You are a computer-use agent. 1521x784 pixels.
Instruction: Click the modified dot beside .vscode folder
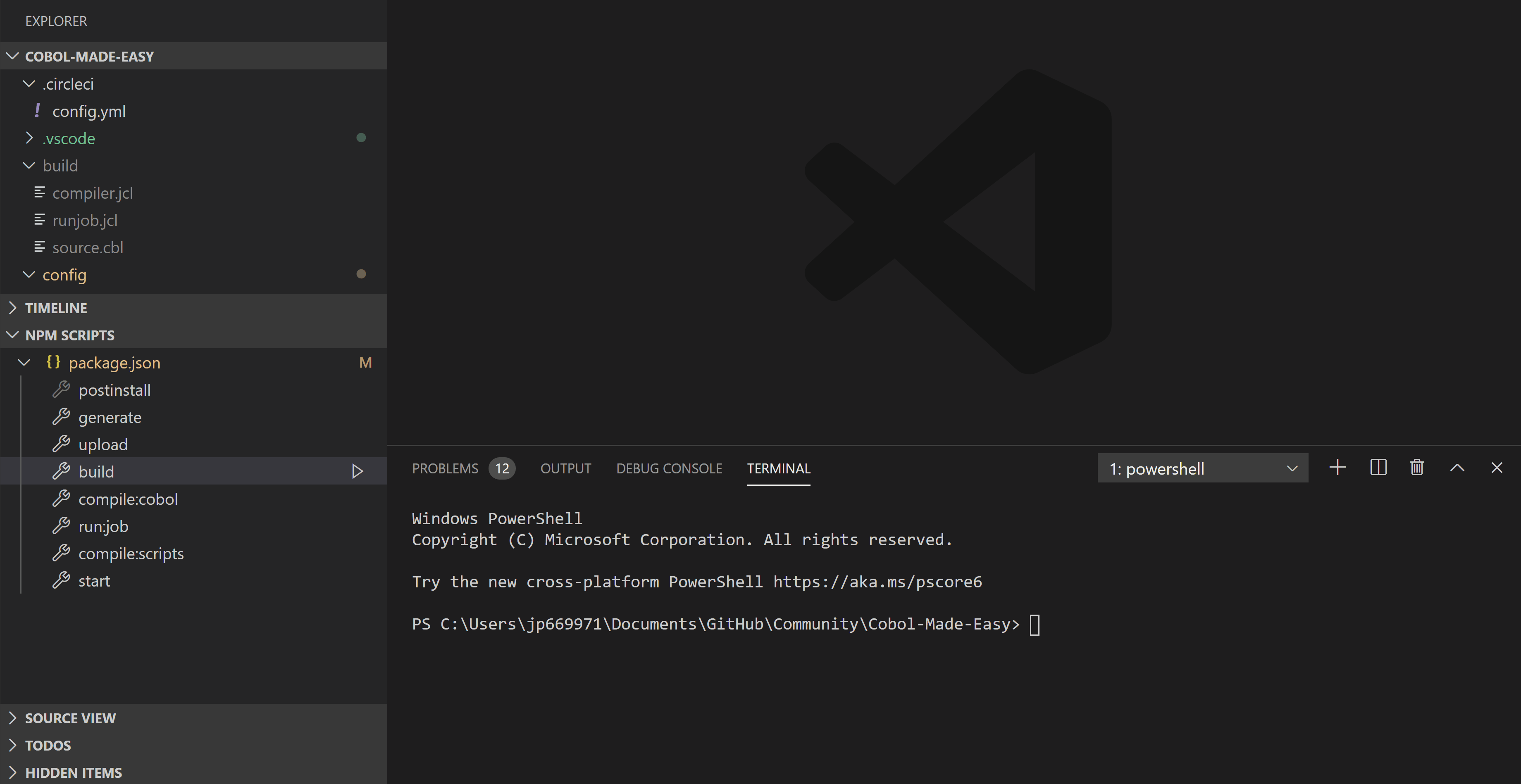pyautogui.click(x=361, y=138)
